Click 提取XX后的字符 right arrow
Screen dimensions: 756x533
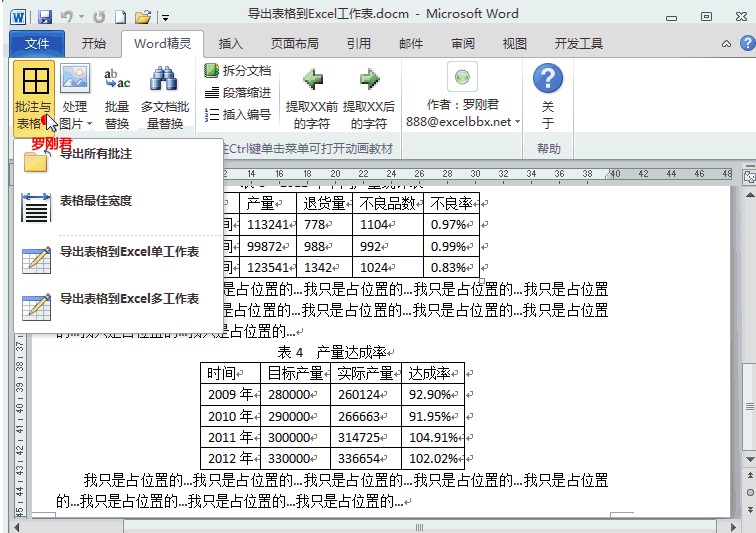click(369, 98)
